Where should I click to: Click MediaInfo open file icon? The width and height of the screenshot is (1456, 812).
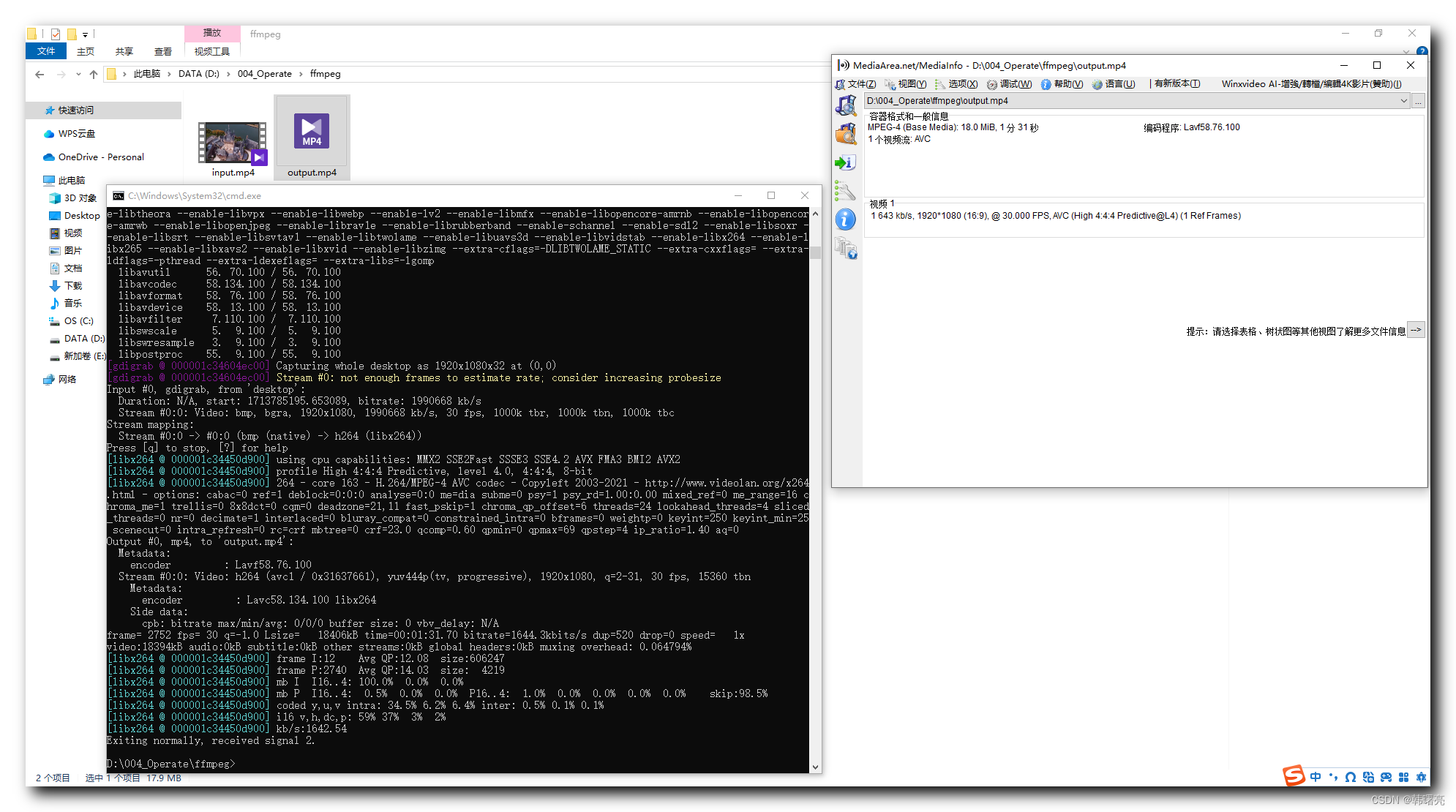click(x=846, y=106)
